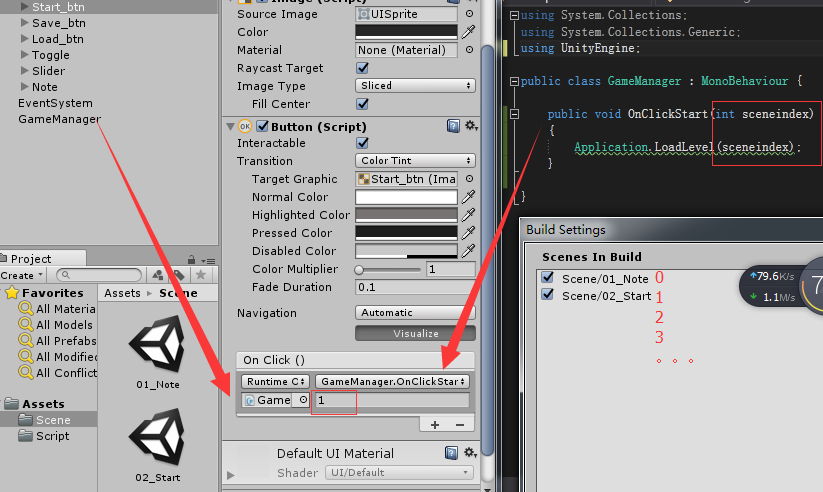The height and width of the screenshot is (492, 823).
Task: Use eyedropper for Pressed Color
Action: point(468,233)
